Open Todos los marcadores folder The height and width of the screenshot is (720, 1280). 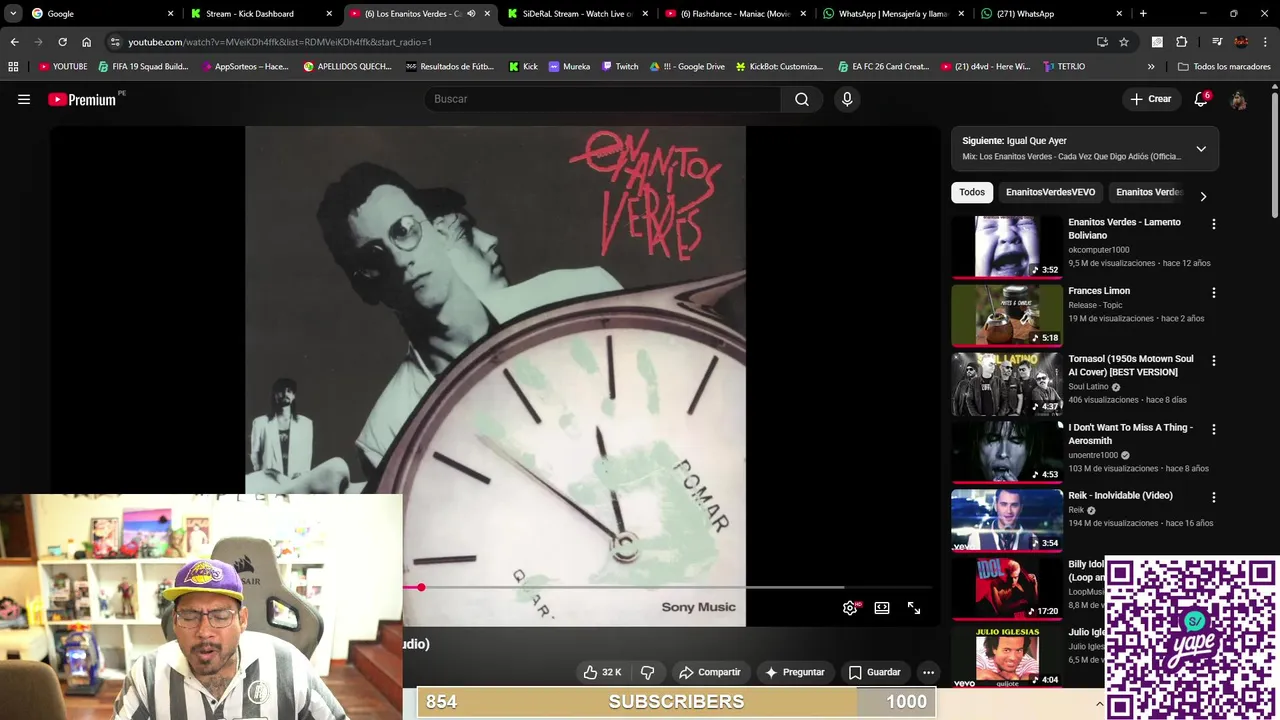tap(1224, 66)
